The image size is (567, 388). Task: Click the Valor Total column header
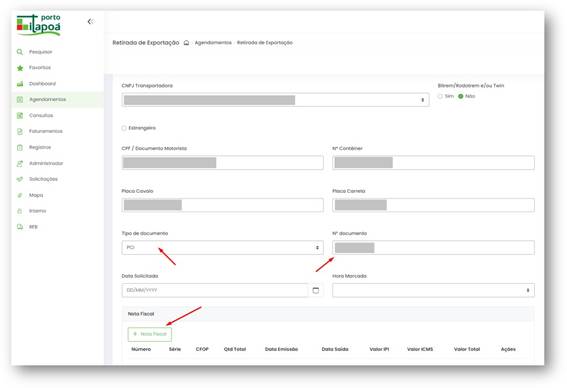467,349
